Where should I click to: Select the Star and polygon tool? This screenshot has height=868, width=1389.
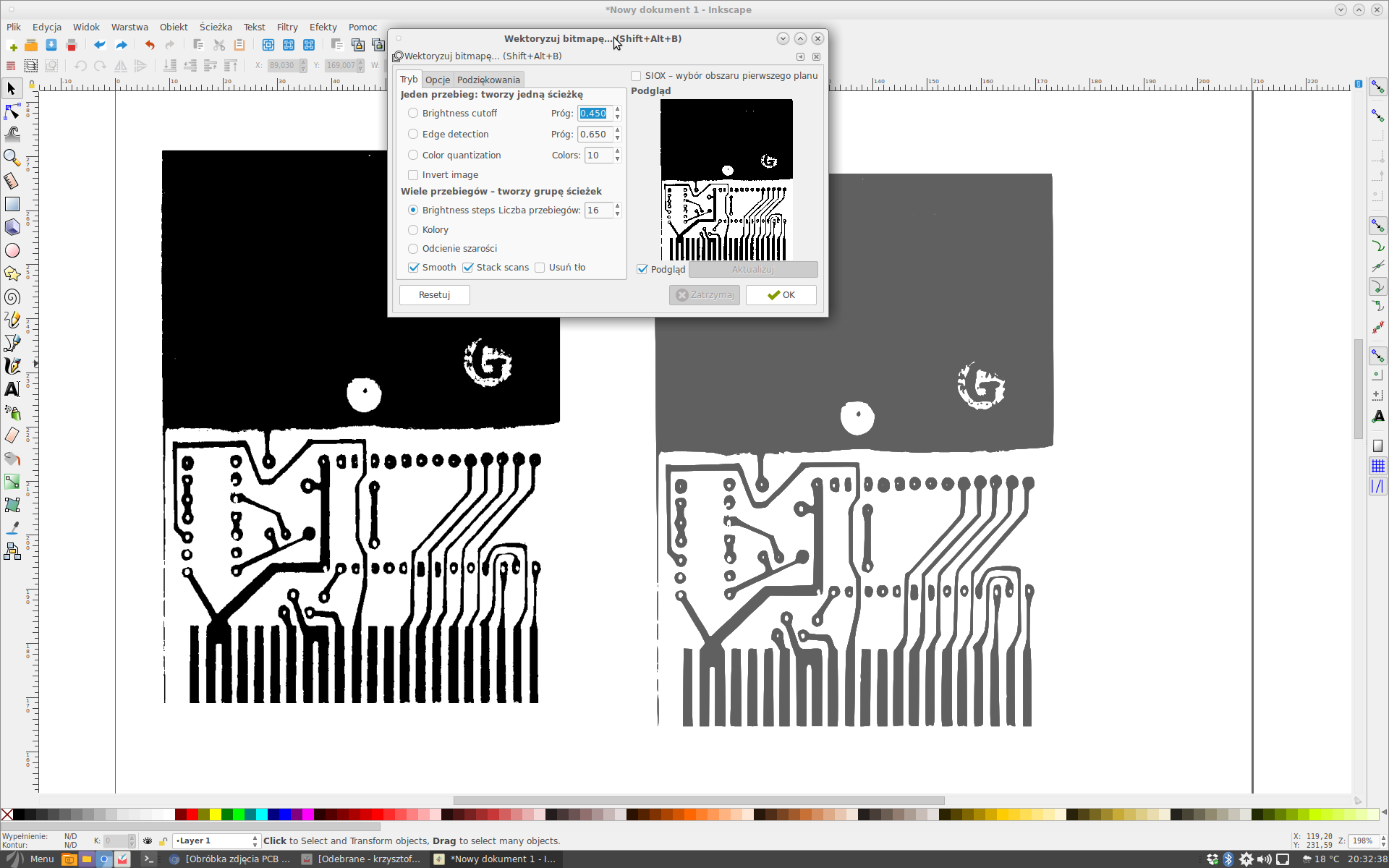(x=12, y=273)
